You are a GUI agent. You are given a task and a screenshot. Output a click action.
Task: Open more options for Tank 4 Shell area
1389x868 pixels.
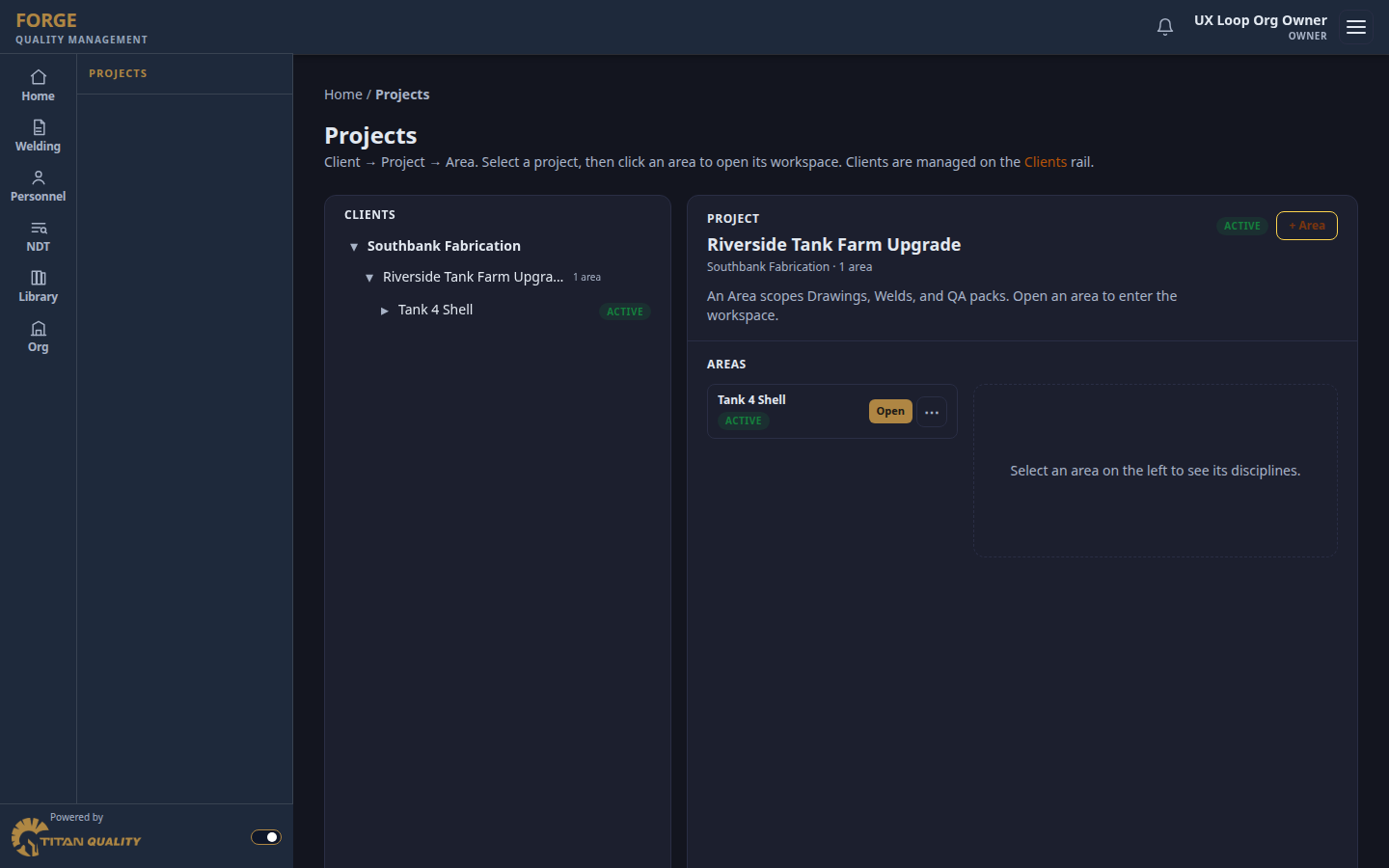(932, 412)
